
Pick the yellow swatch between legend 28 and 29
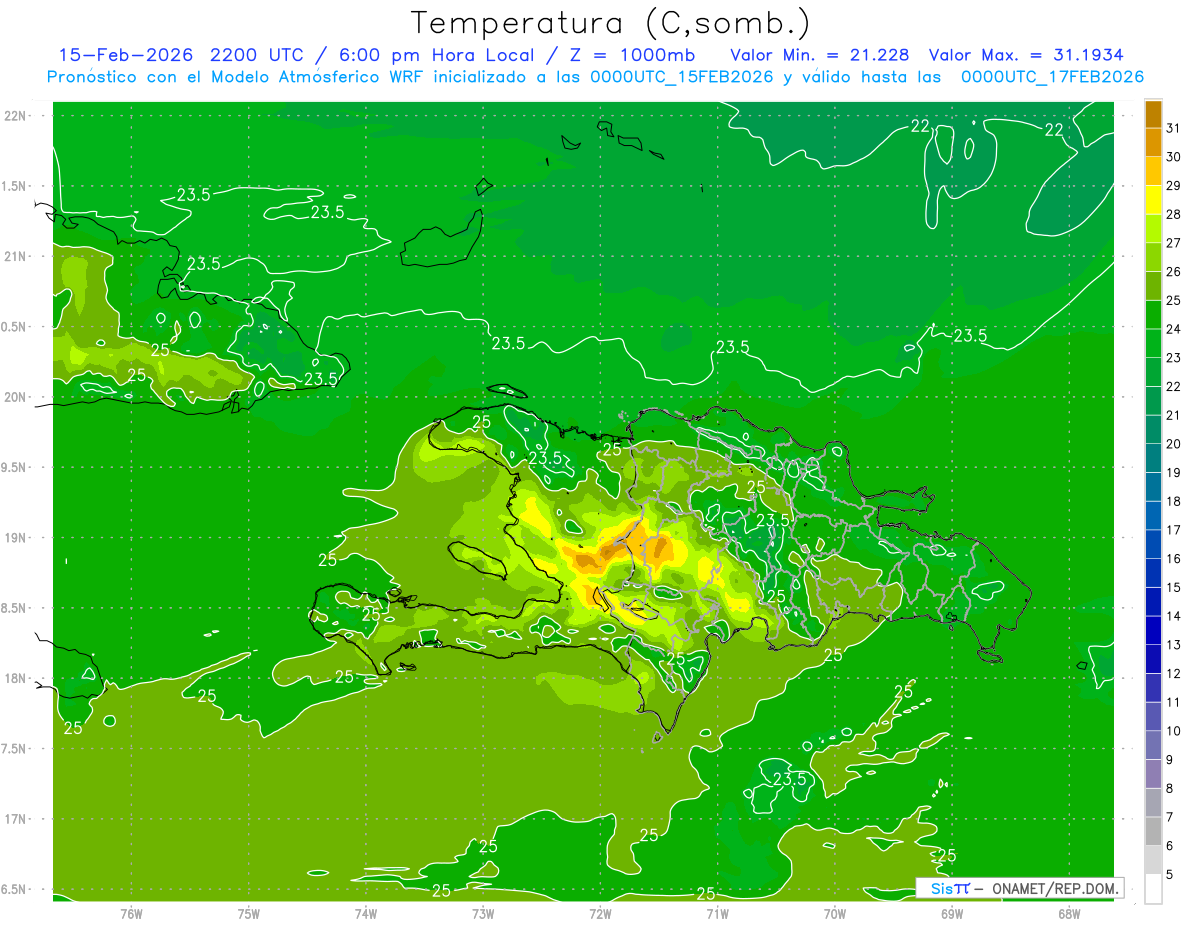click(x=1153, y=199)
